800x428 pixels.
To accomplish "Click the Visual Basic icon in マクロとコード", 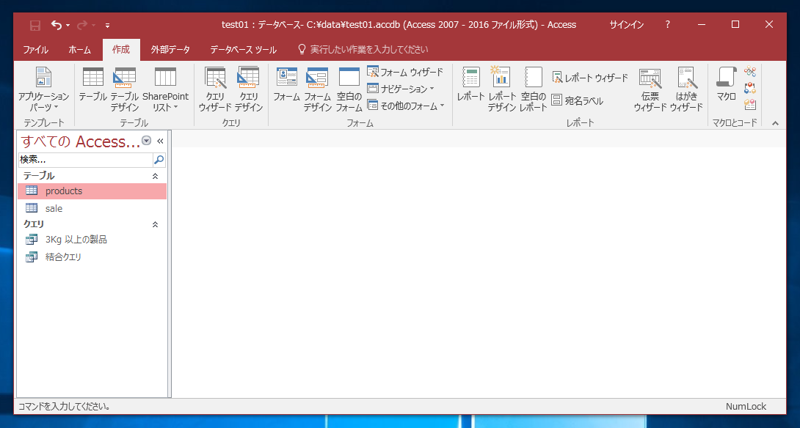I will [x=749, y=105].
